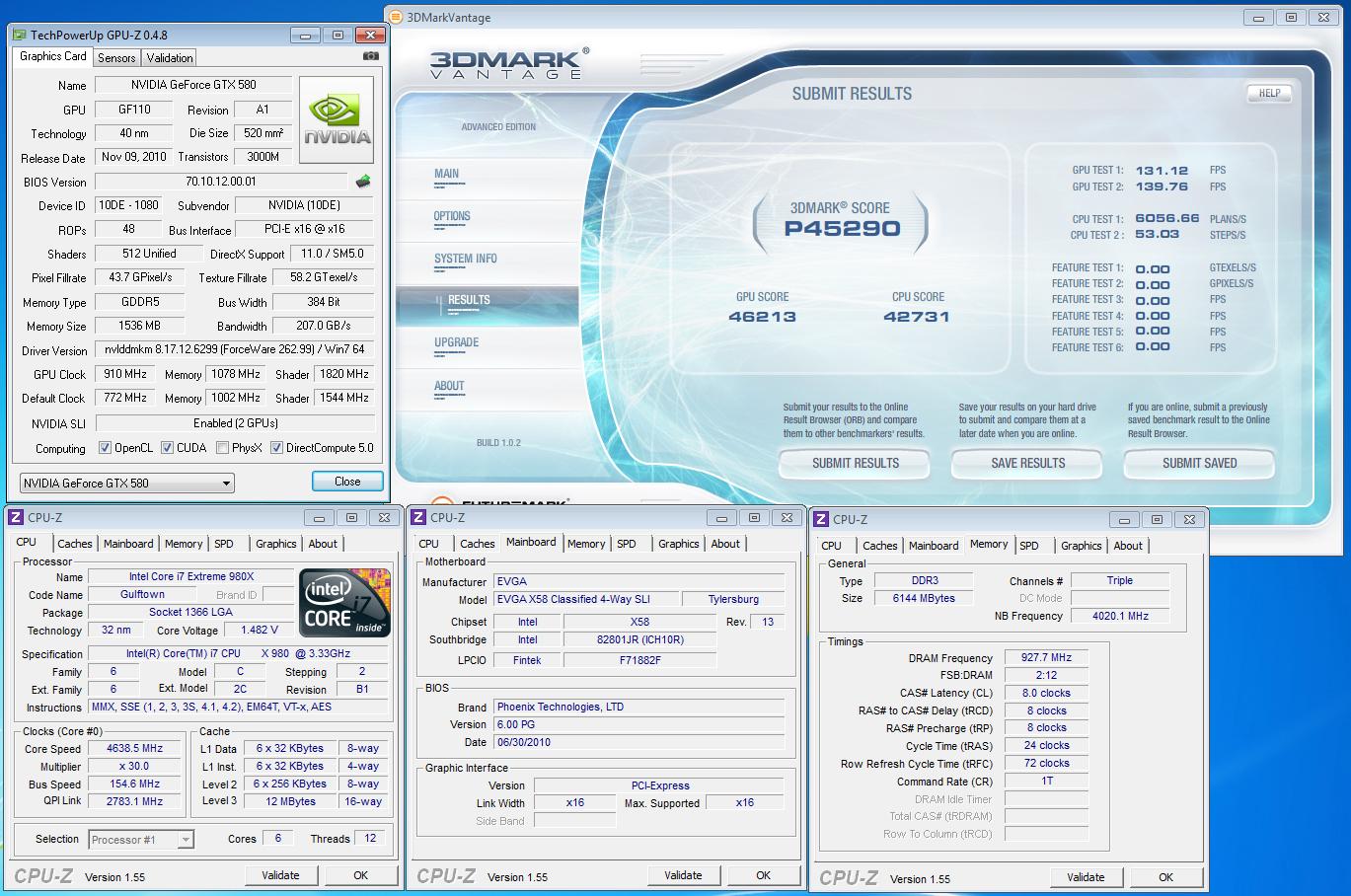Screen dimensions: 1351x896
Task: Click Validate in the CPU-Z Memory window
Action: point(1086,877)
